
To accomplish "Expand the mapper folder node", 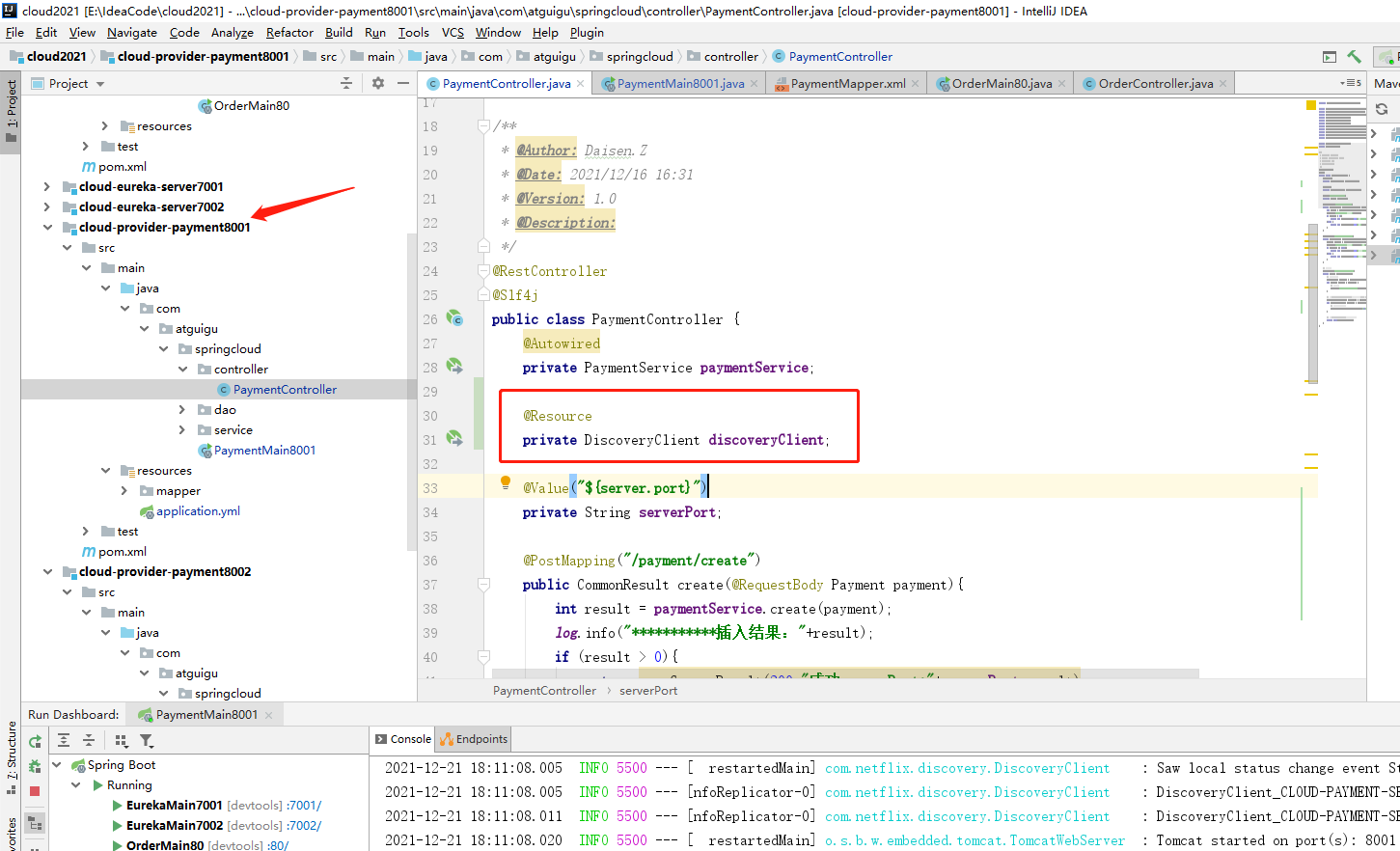I will click(124, 490).
